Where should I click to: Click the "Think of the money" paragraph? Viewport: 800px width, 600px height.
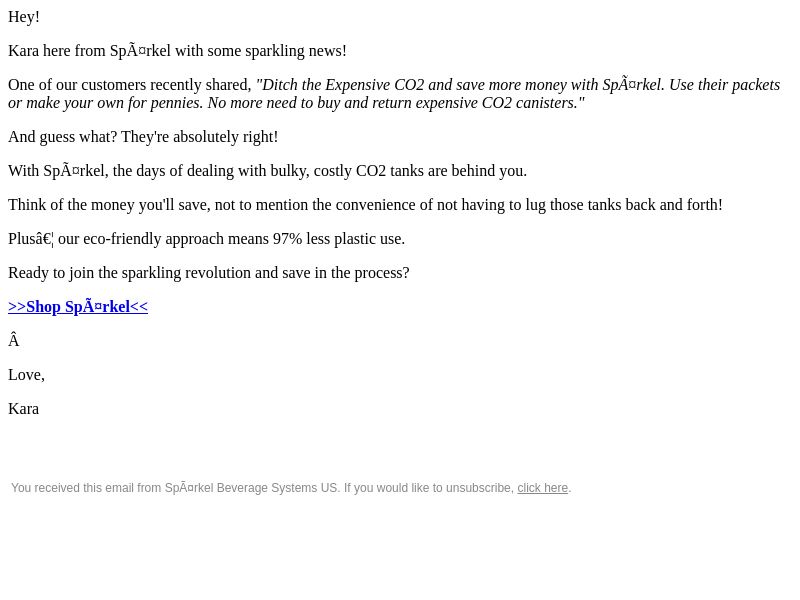point(365,205)
